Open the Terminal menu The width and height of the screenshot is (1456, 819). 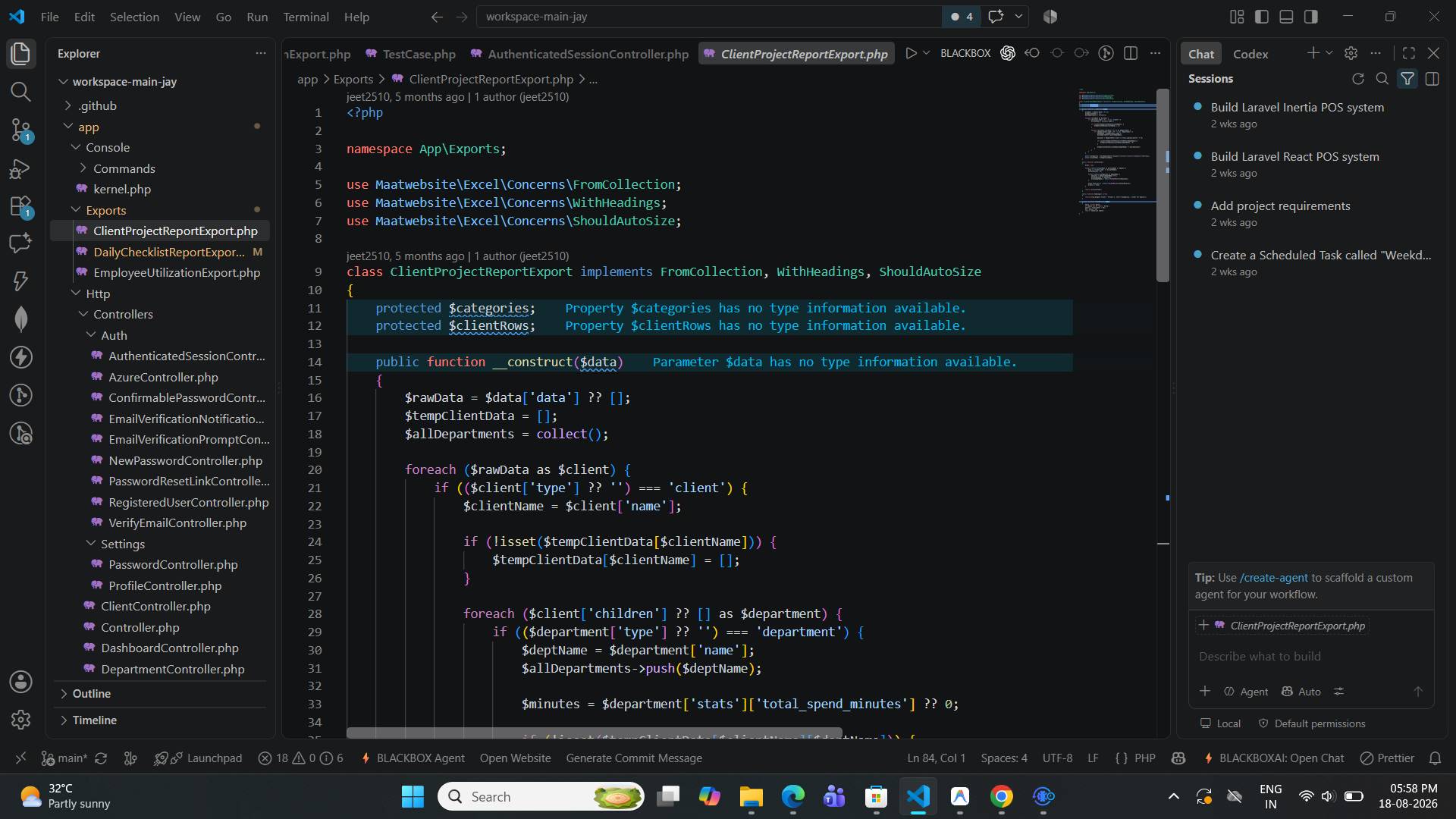[306, 17]
